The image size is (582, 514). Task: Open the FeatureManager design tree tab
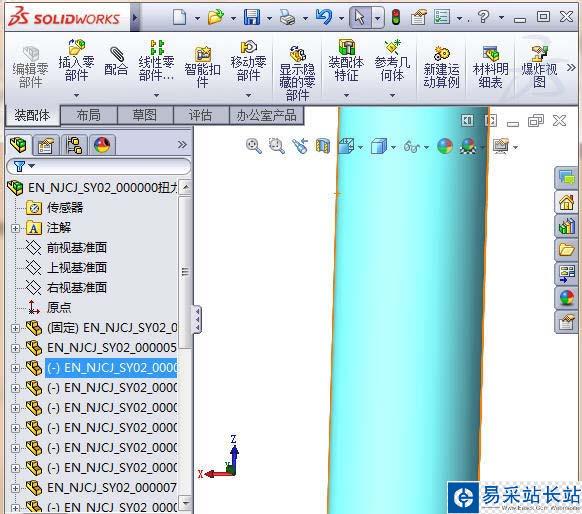click(18, 144)
